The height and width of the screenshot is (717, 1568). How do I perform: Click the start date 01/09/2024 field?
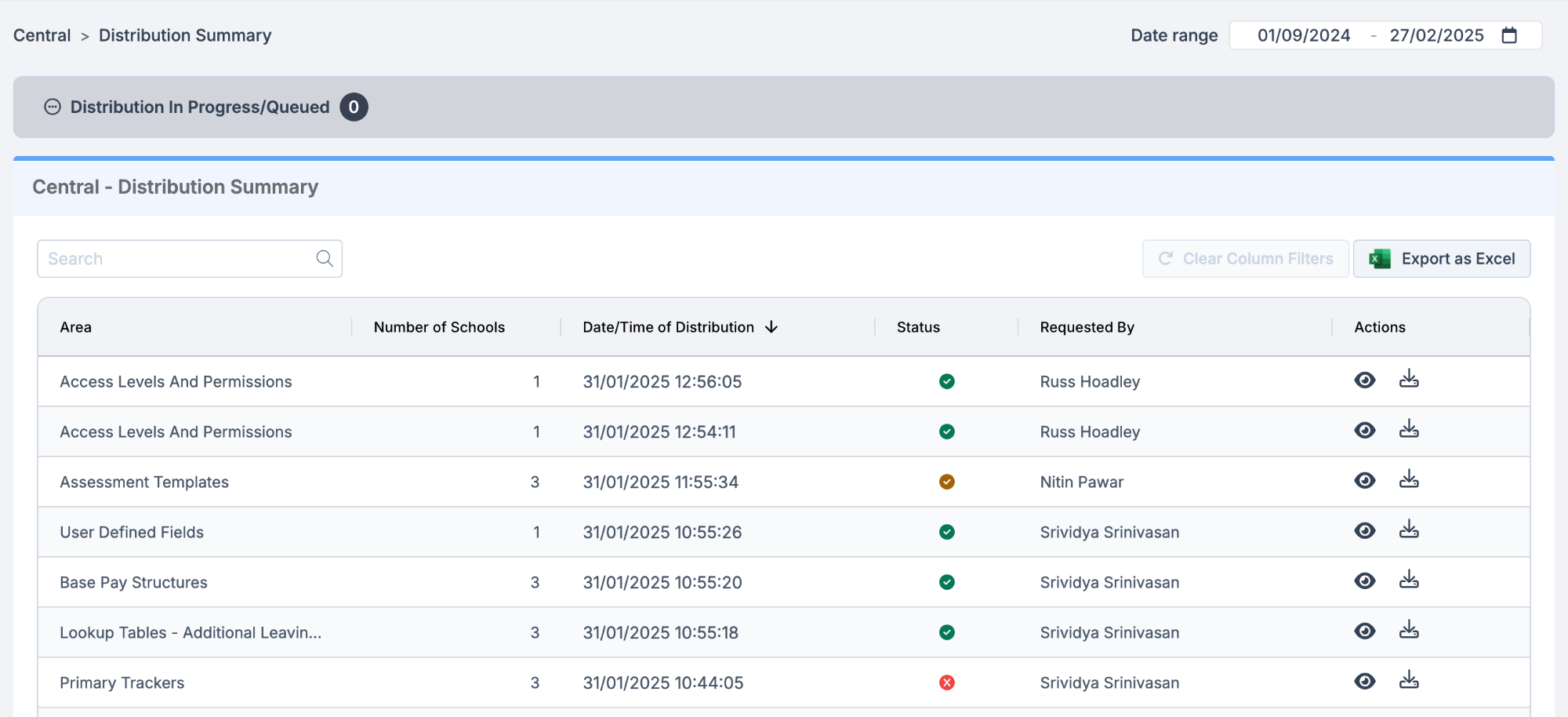tap(1304, 35)
